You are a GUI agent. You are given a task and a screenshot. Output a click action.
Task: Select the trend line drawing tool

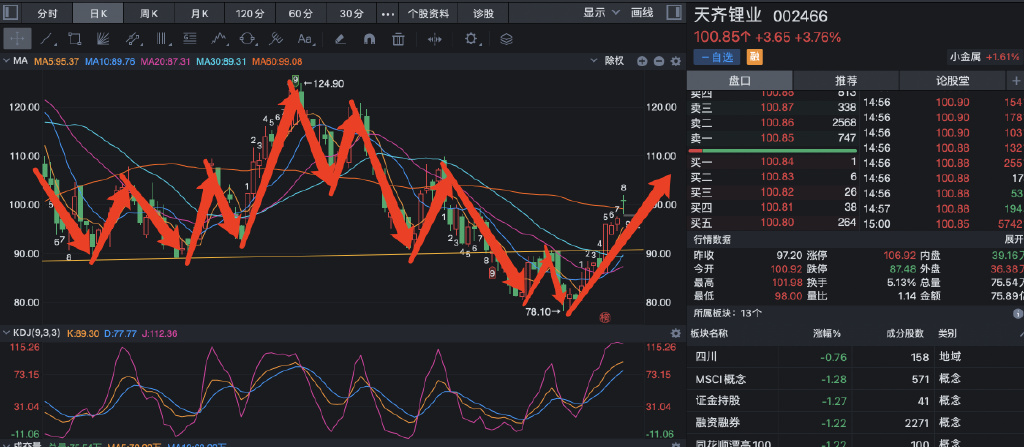[x=46, y=39]
